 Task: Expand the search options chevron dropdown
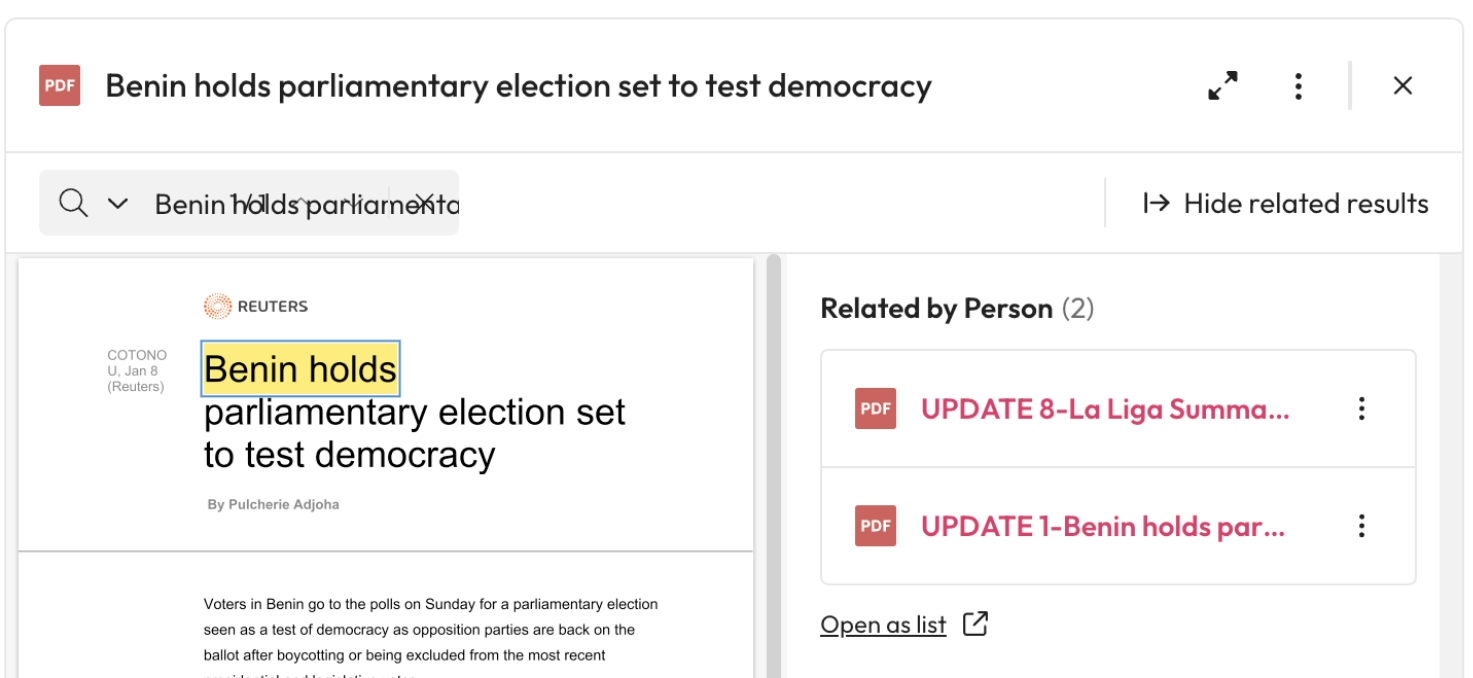click(118, 203)
